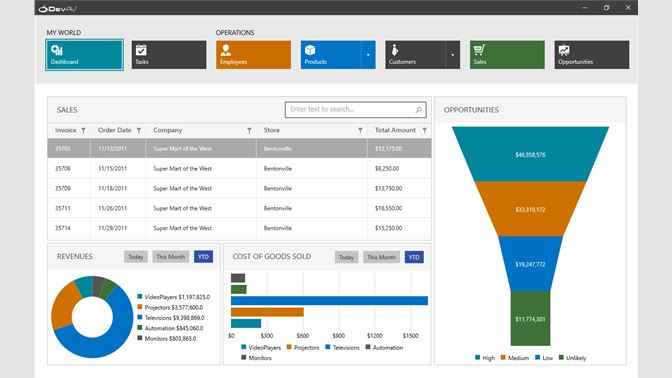The image size is (672, 378).
Task: Click the Medium legend item under funnel
Action: pos(515,358)
